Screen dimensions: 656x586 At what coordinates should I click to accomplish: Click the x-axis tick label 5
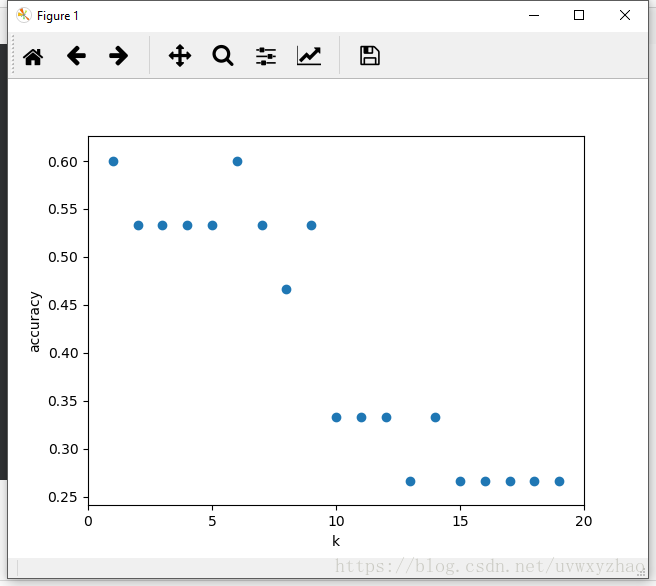pyautogui.click(x=213, y=521)
